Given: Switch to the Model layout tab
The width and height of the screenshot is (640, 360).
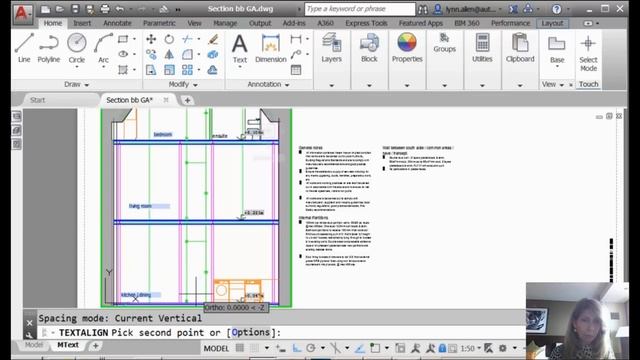Looking at the screenshot, I should 33,345.
